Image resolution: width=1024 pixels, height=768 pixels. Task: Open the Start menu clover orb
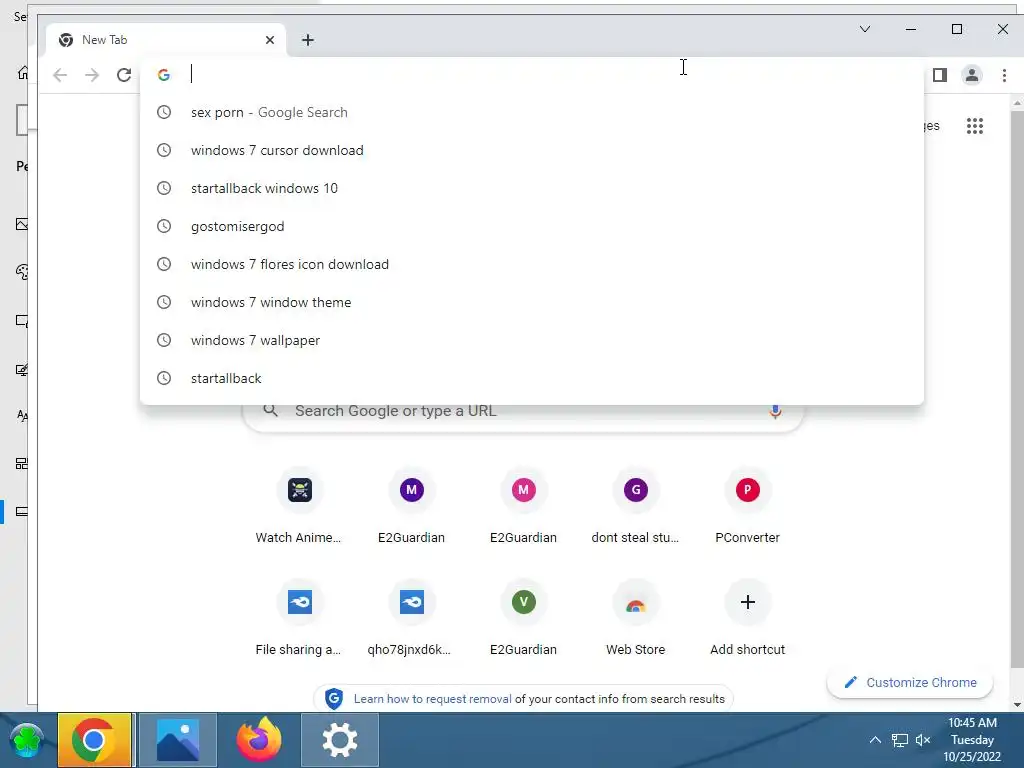(x=26, y=741)
